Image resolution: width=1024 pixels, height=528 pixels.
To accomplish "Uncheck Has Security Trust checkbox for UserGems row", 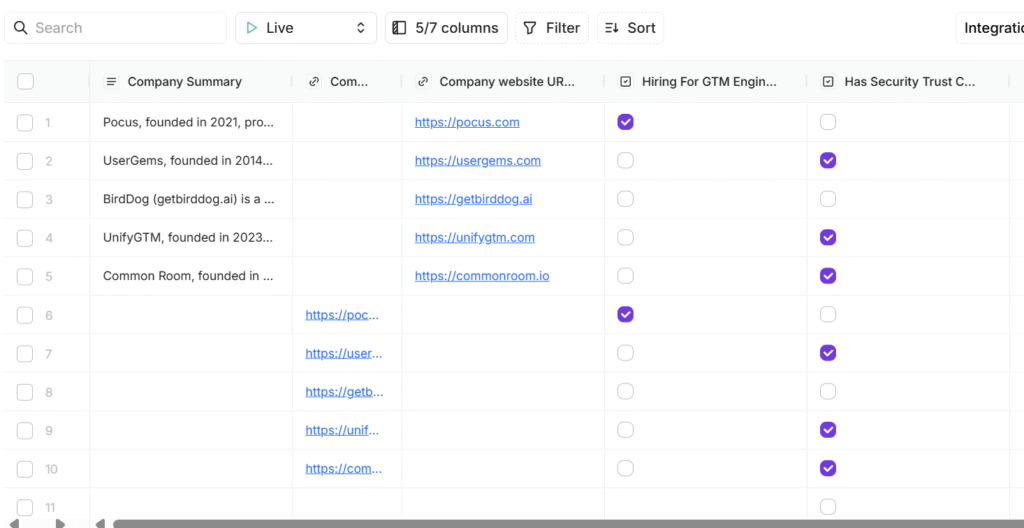I will coord(827,160).
